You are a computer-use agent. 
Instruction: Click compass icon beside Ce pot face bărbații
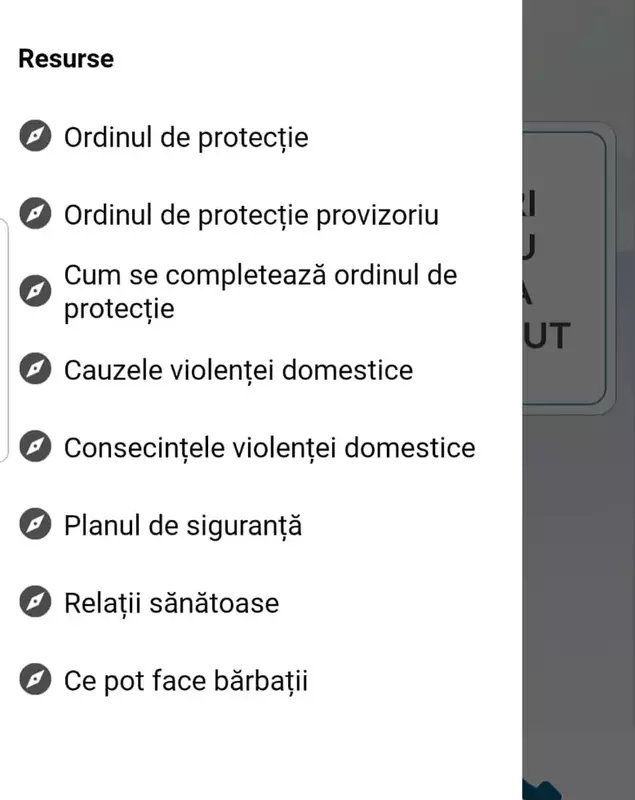click(x=35, y=680)
